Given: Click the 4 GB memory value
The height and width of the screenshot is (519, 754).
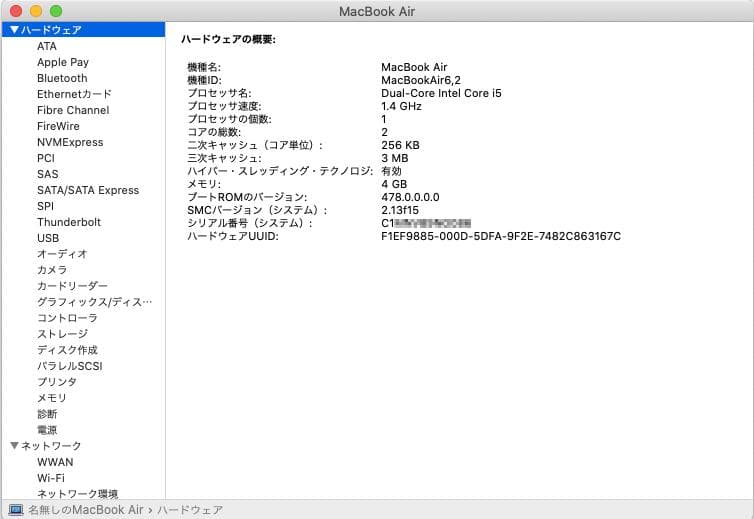Looking at the screenshot, I should (394, 184).
